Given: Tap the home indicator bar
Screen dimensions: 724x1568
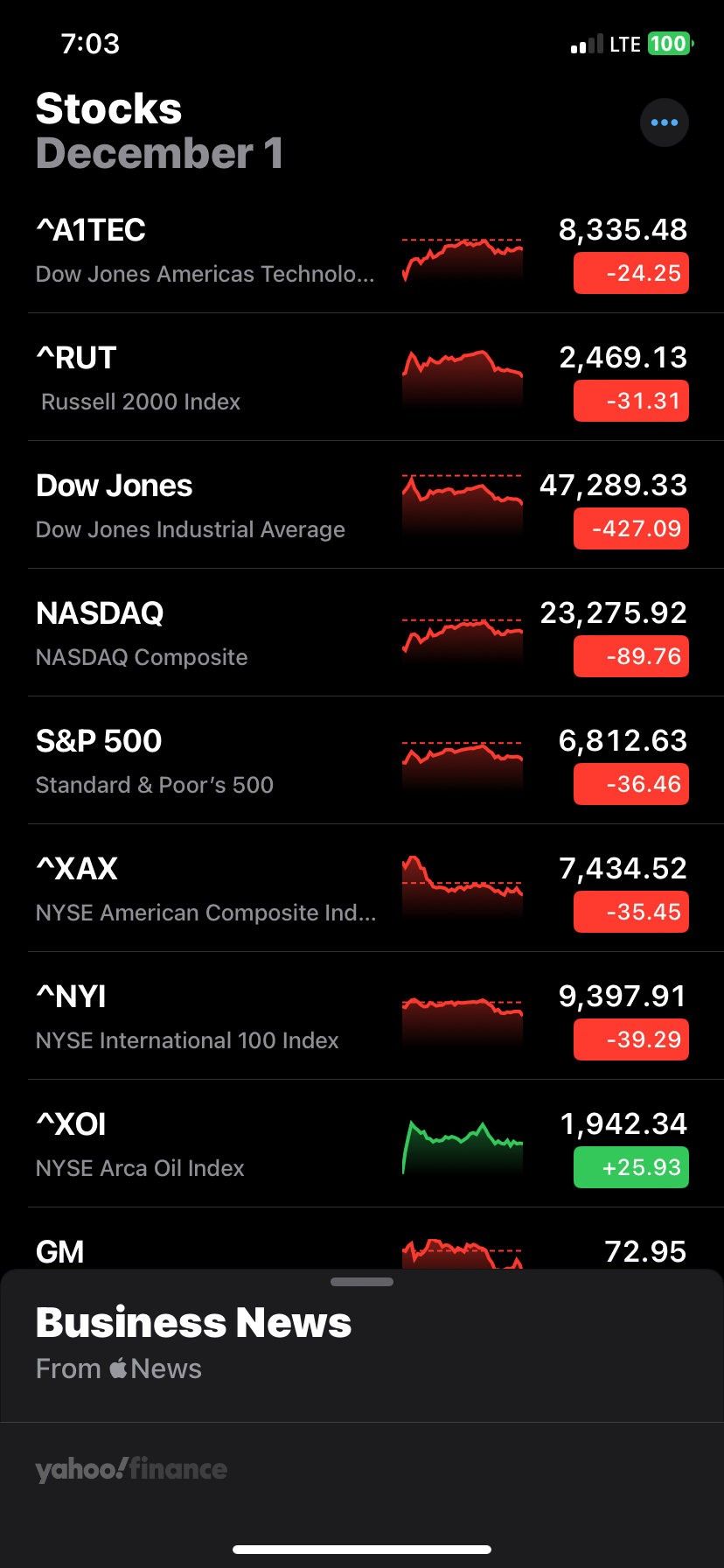Looking at the screenshot, I should pos(362,1550).
